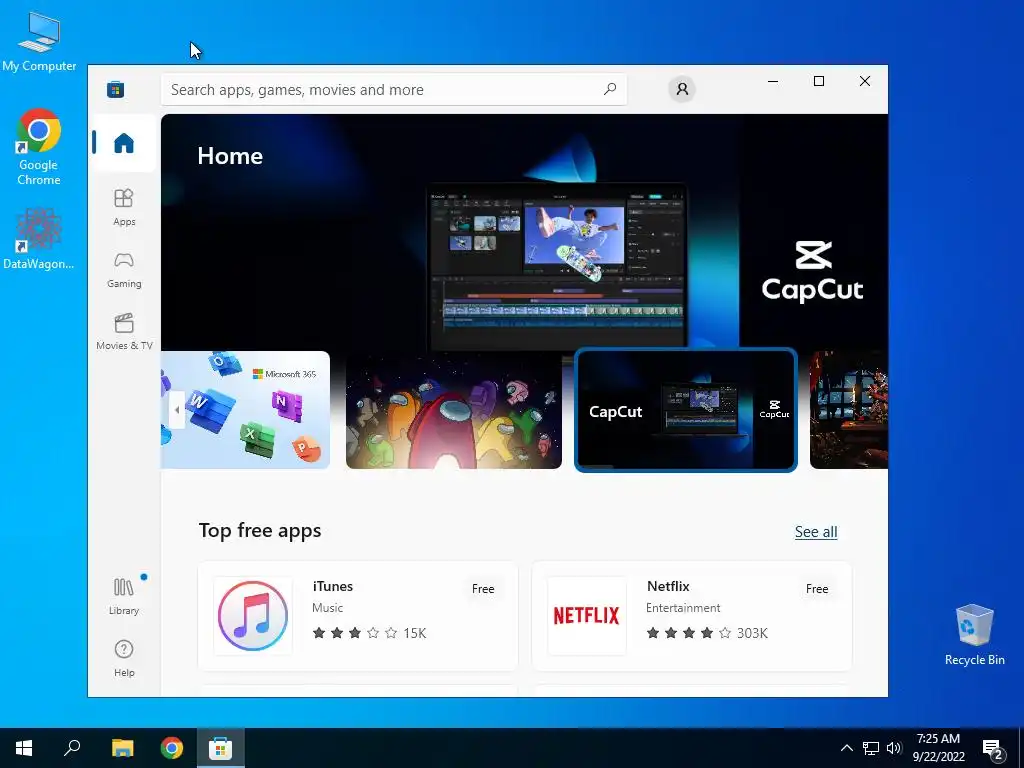The width and height of the screenshot is (1024, 768).
Task: Focus the Search apps, games, movies field
Action: (394, 89)
